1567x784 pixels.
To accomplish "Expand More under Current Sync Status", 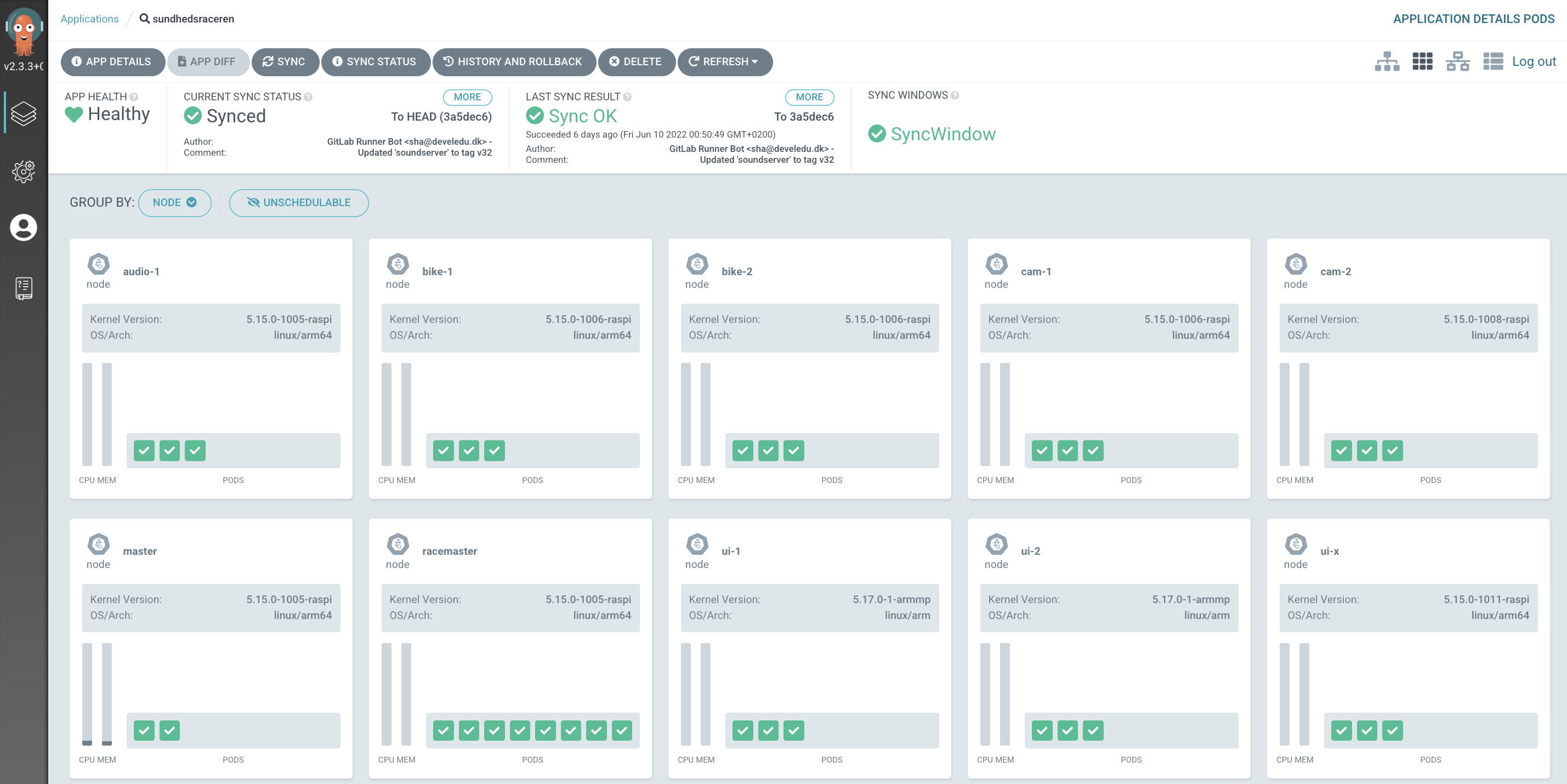I will [467, 96].
